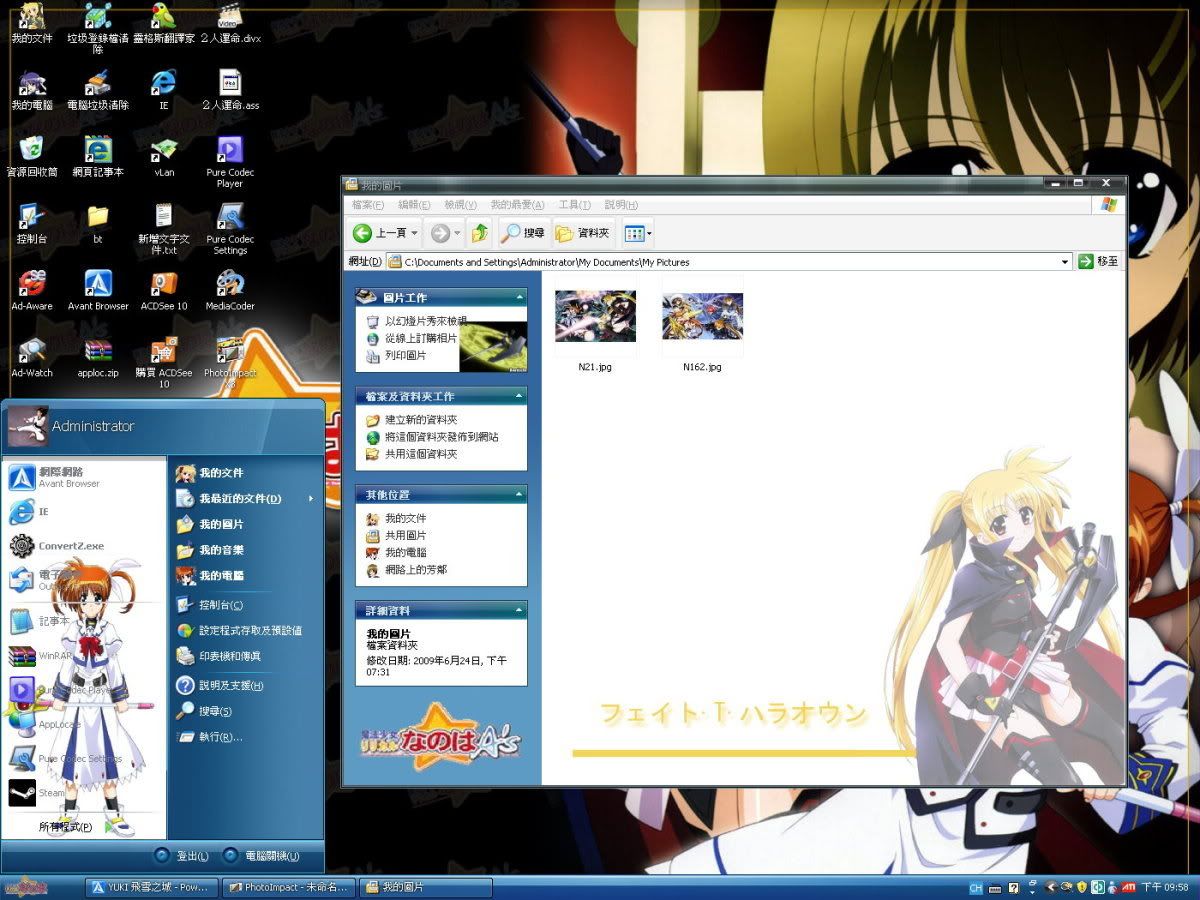Open the Forward button history dropdown arrow

(x=458, y=233)
